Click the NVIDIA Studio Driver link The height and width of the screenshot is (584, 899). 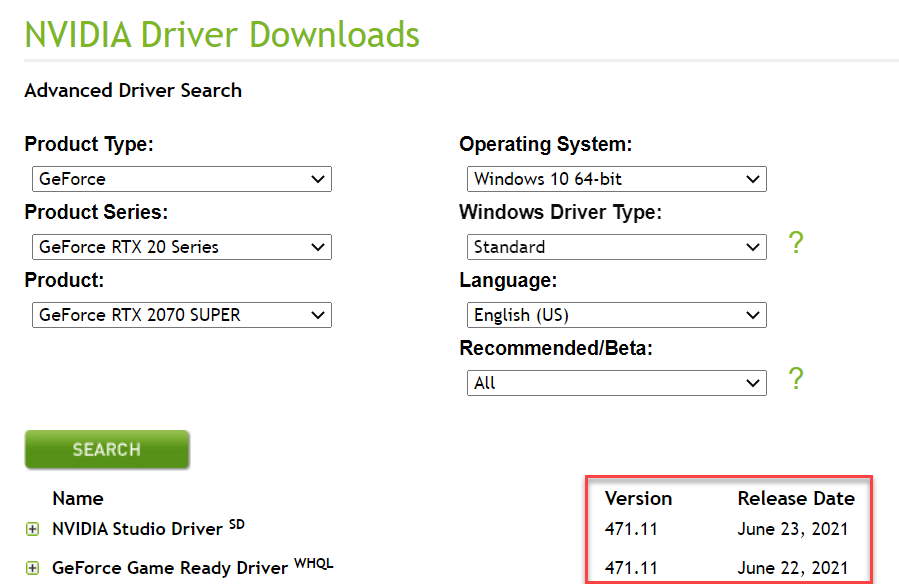coord(138,528)
